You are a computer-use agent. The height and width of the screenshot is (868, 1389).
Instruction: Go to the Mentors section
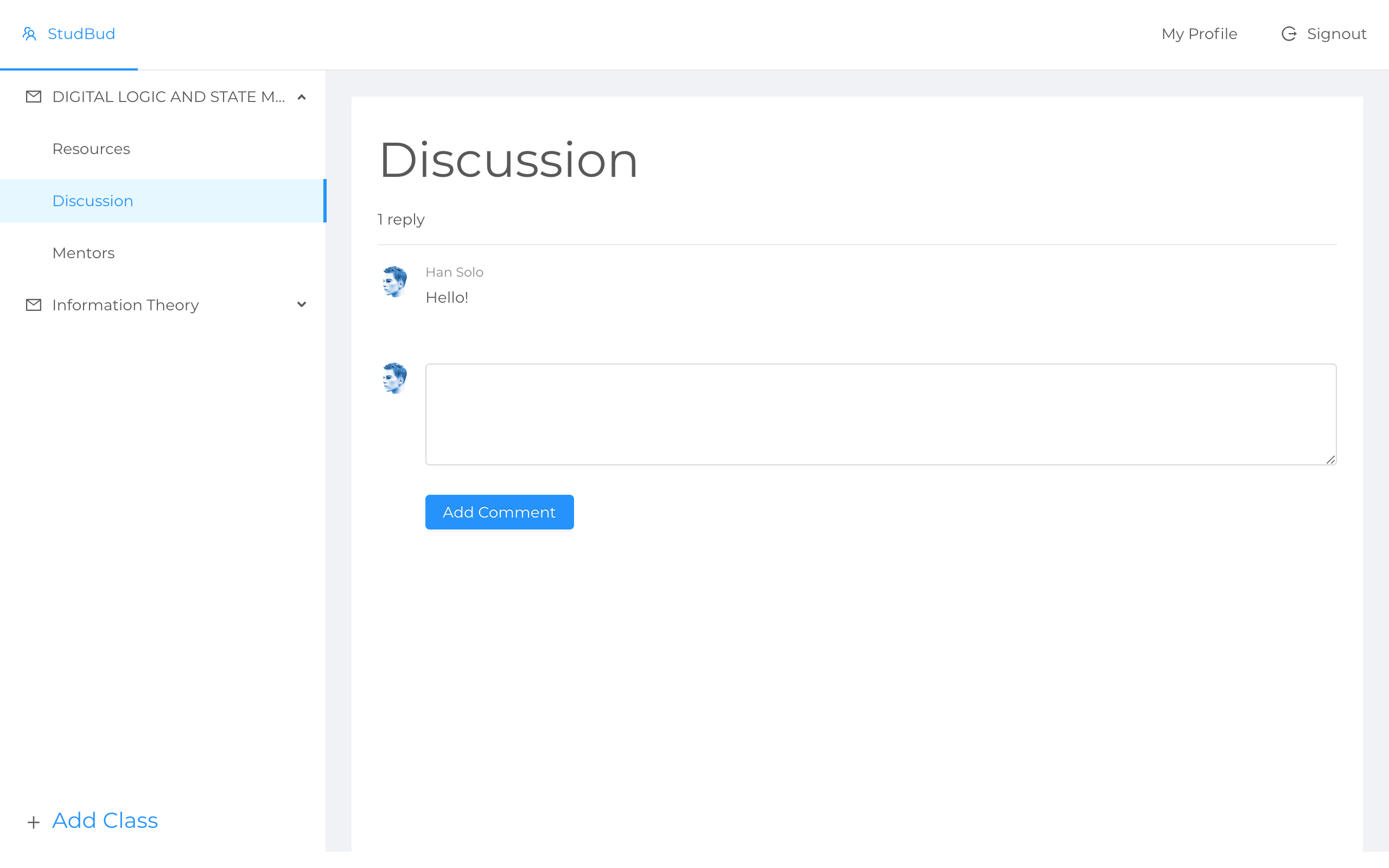84,253
